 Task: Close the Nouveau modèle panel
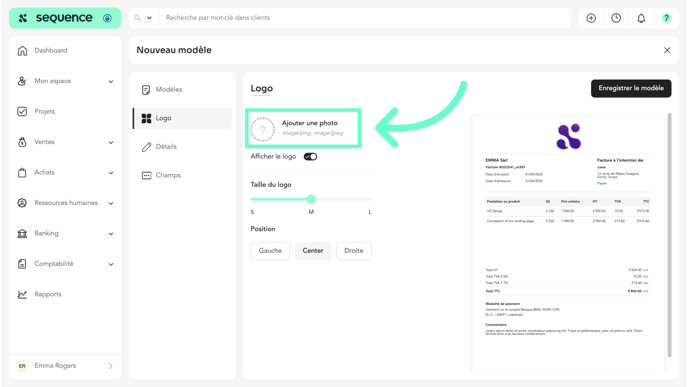pos(667,50)
